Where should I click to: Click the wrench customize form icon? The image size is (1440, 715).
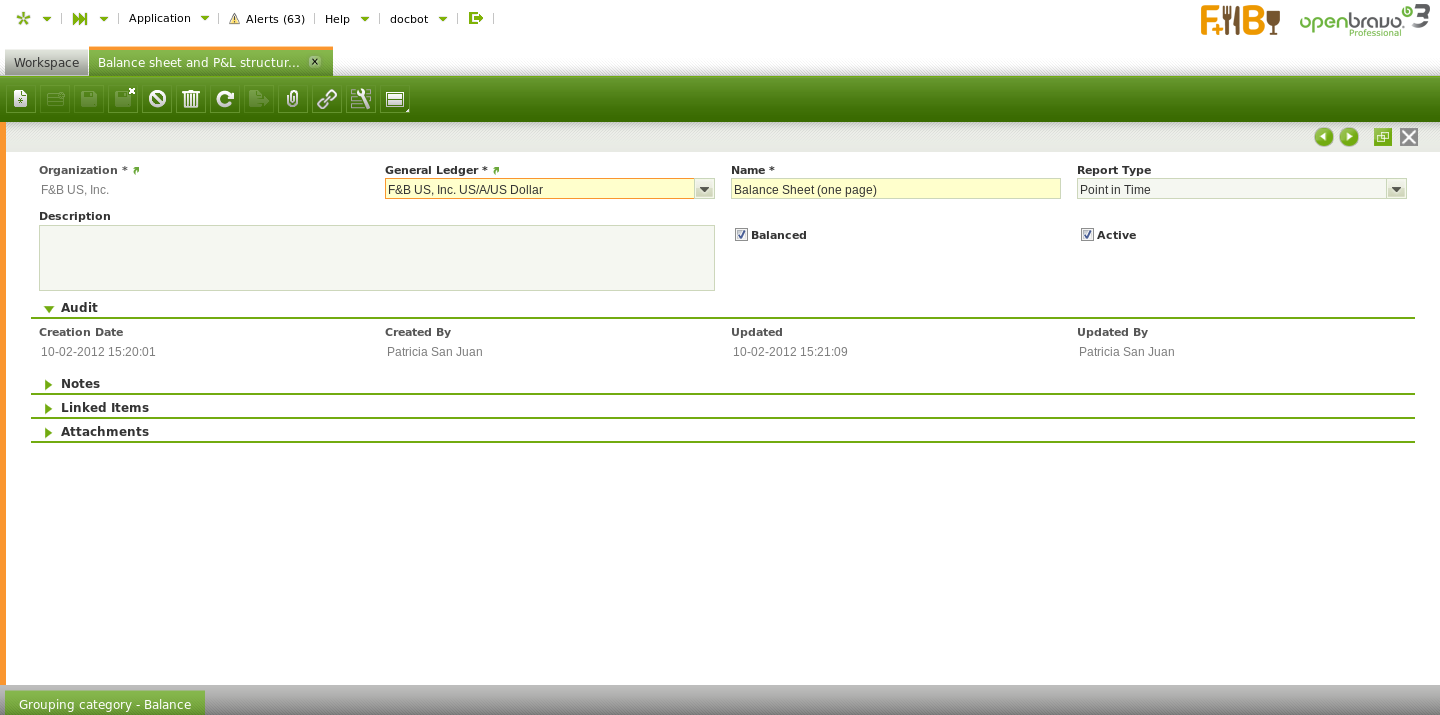coord(361,99)
